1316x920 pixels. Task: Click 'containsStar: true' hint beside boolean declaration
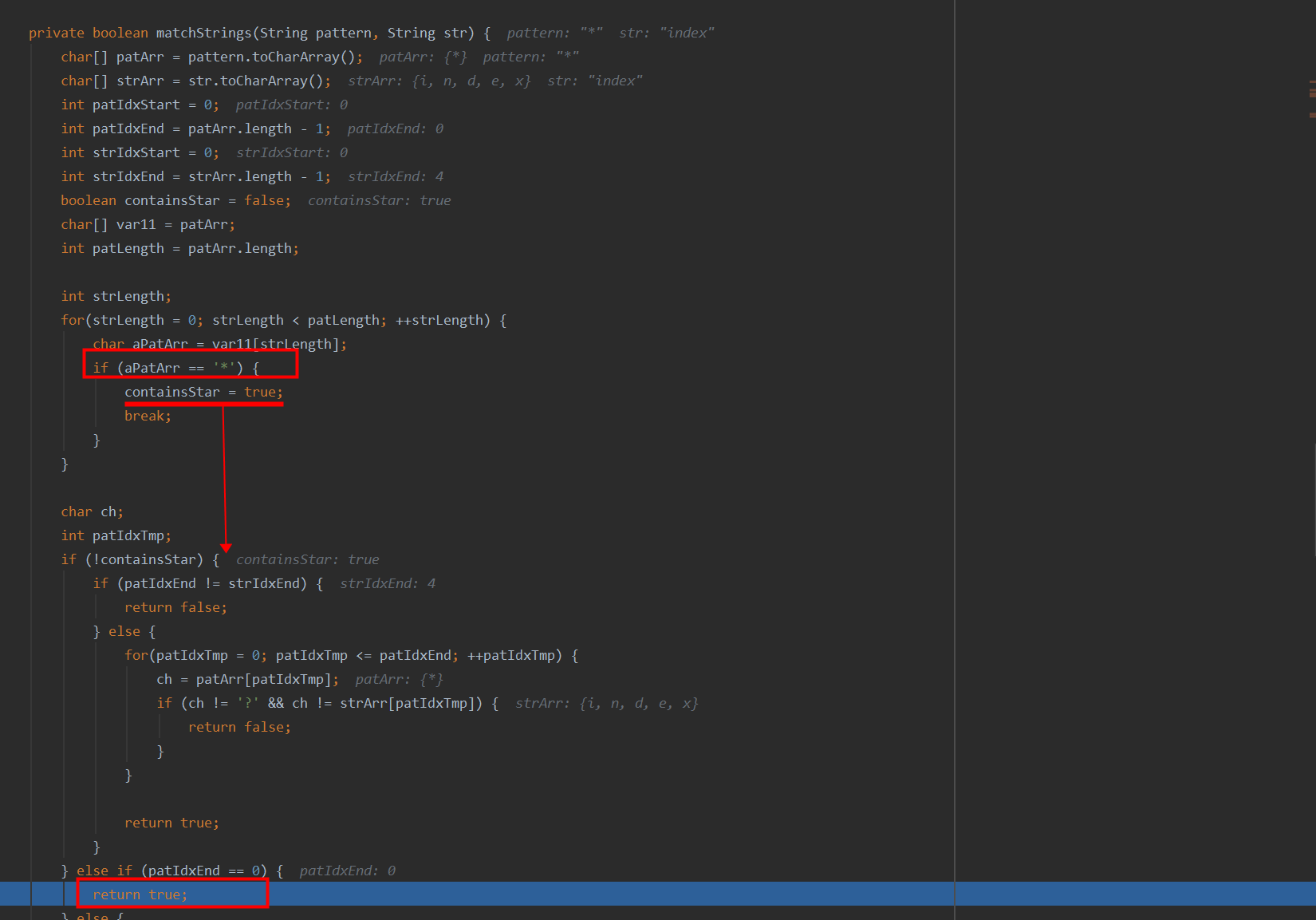[x=379, y=200]
